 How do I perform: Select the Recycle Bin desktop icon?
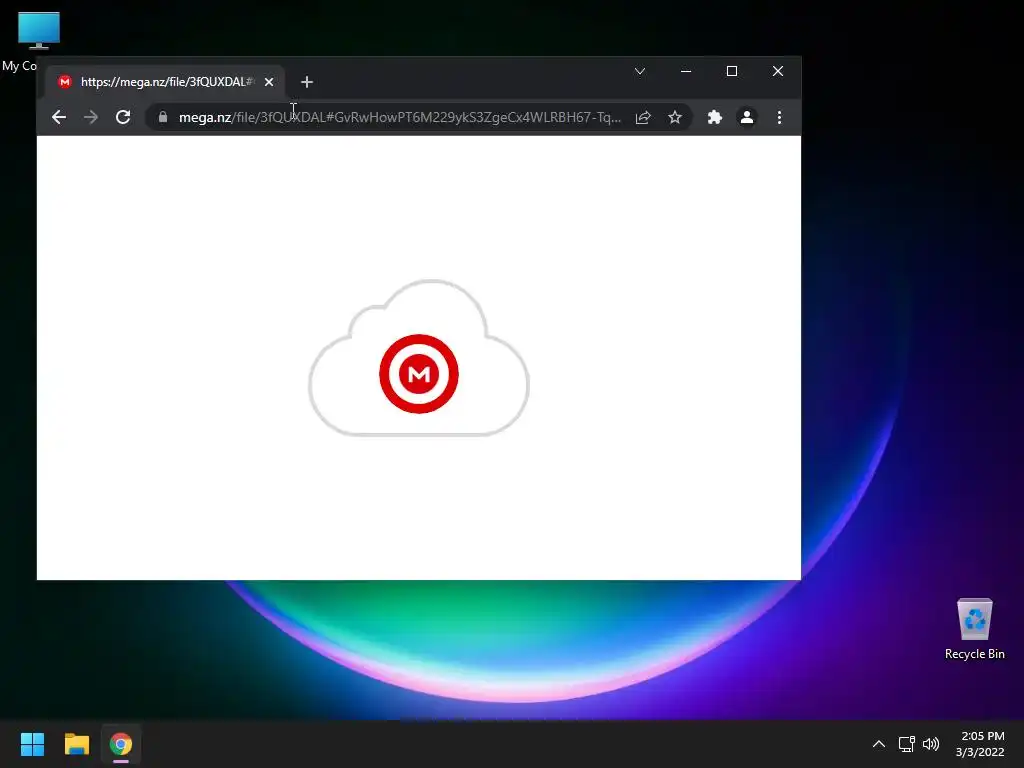(x=974, y=629)
